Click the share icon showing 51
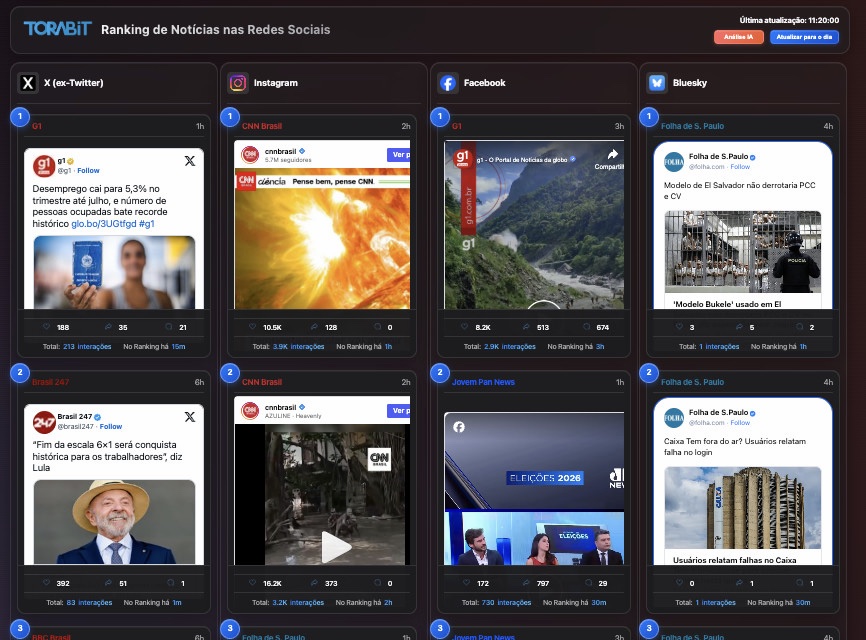The width and height of the screenshot is (866, 640). click(x=108, y=583)
